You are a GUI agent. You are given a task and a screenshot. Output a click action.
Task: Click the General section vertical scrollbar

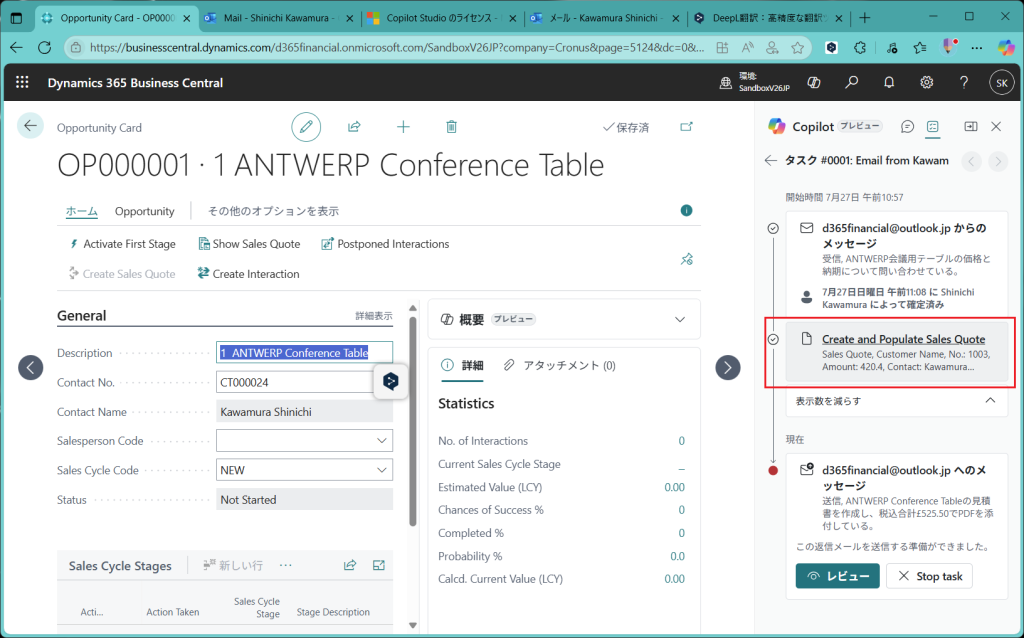pyautogui.click(x=413, y=421)
